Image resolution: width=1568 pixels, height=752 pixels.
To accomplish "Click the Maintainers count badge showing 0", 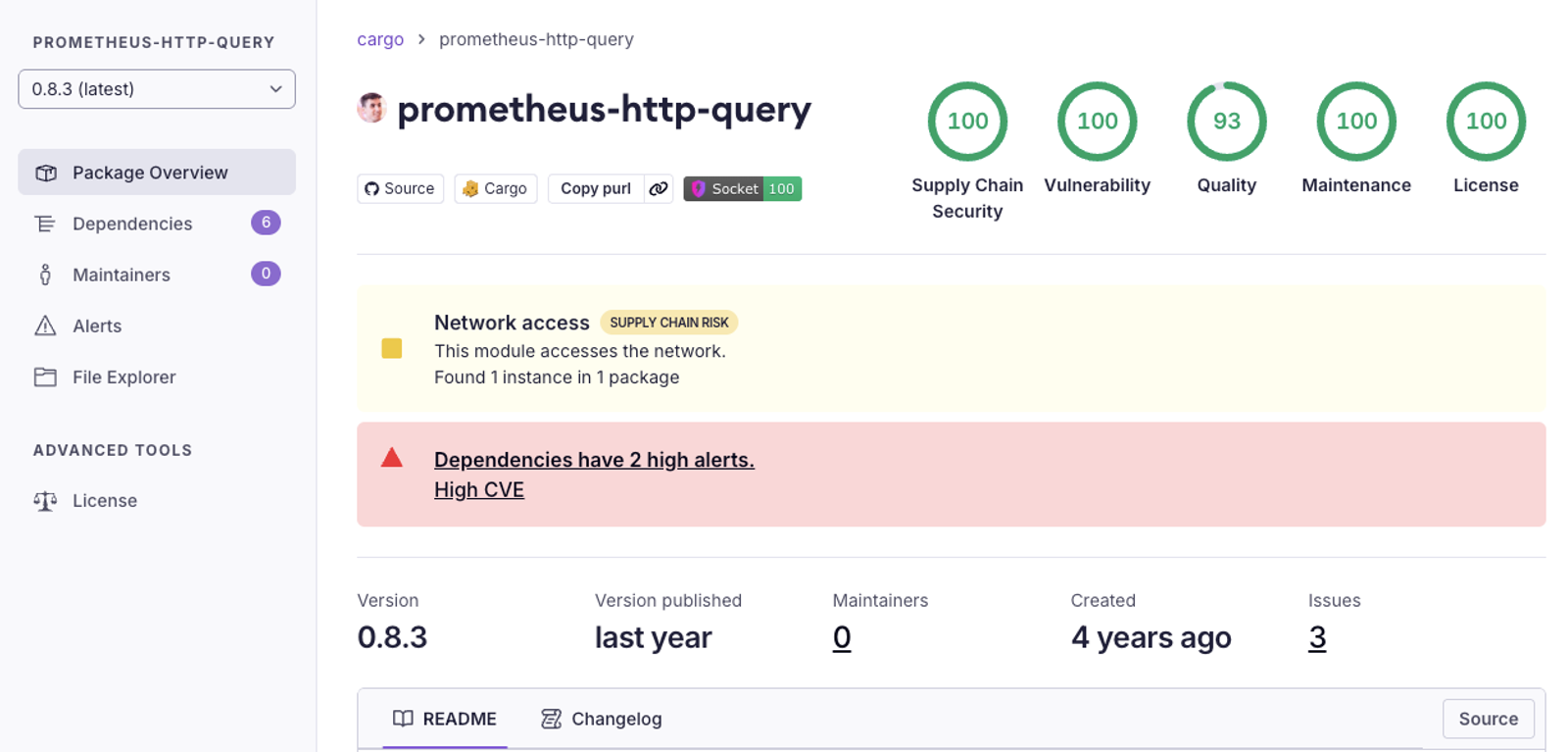I will (266, 274).
